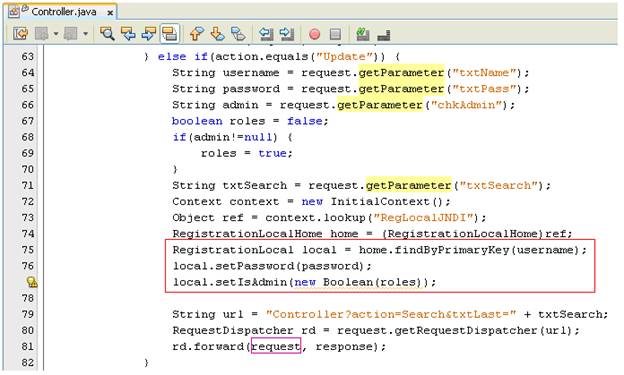This screenshot has width=624, height=375.
Task: Click "txtPass" string literal
Action: click(x=484, y=89)
